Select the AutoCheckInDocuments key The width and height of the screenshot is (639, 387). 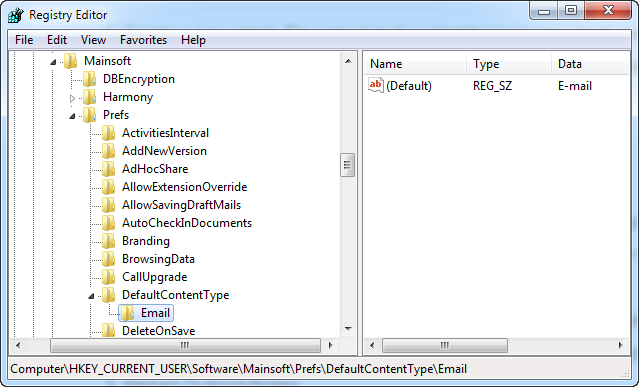(x=187, y=223)
